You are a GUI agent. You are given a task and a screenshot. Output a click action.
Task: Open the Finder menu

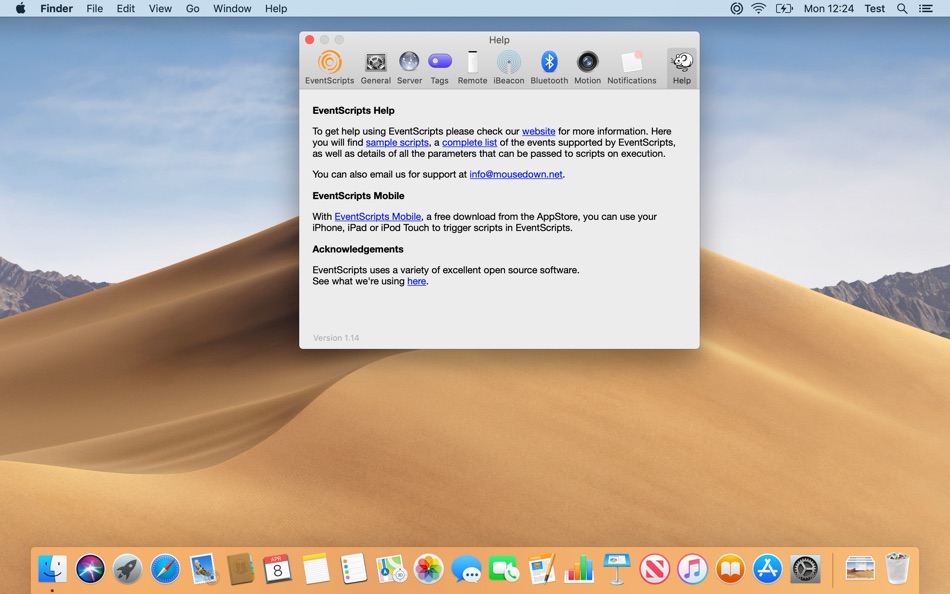[x=56, y=8]
